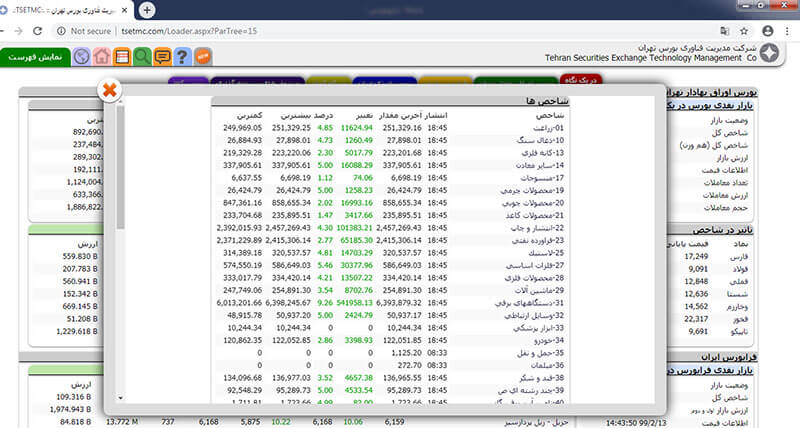
Task: Click index row '27-فلزات اساسی'
Action: point(390,265)
